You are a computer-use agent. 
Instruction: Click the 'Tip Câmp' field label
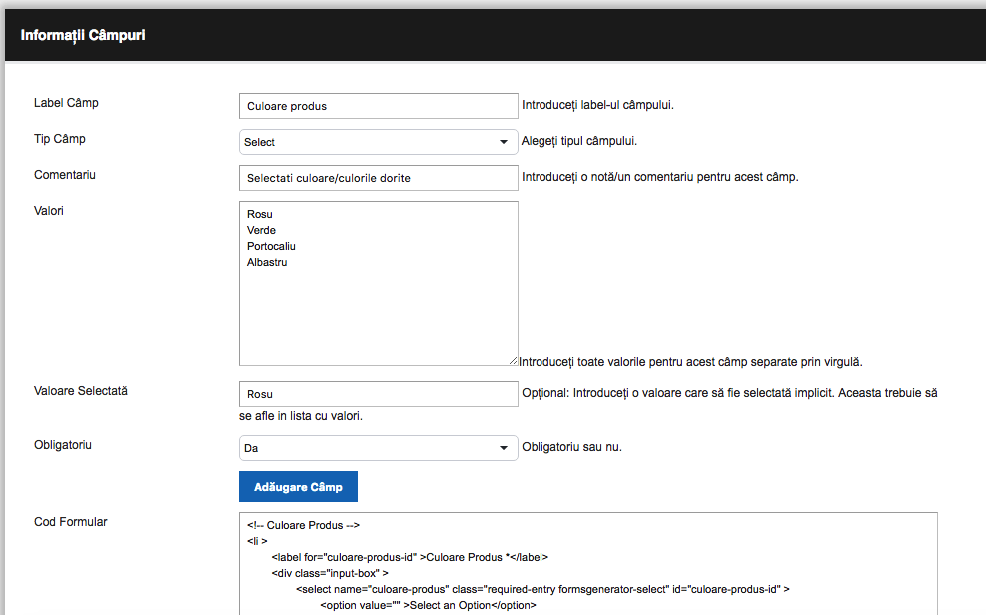click(x=60, y=139)
